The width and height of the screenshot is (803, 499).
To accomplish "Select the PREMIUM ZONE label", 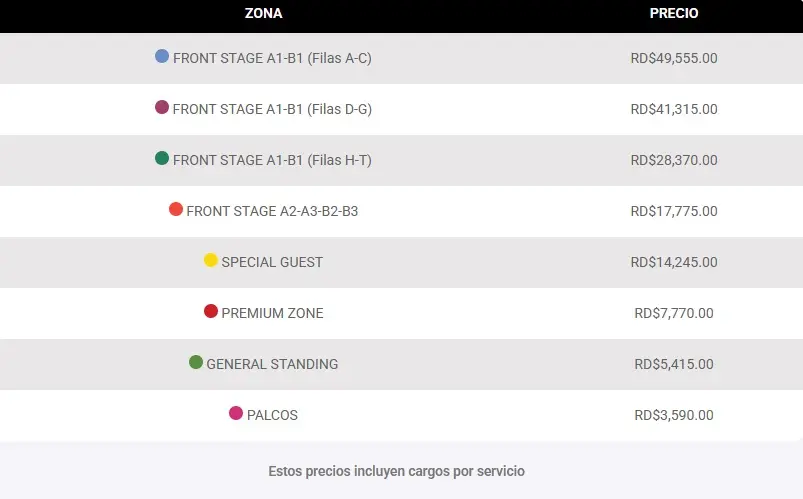I will tap(272, 313).
